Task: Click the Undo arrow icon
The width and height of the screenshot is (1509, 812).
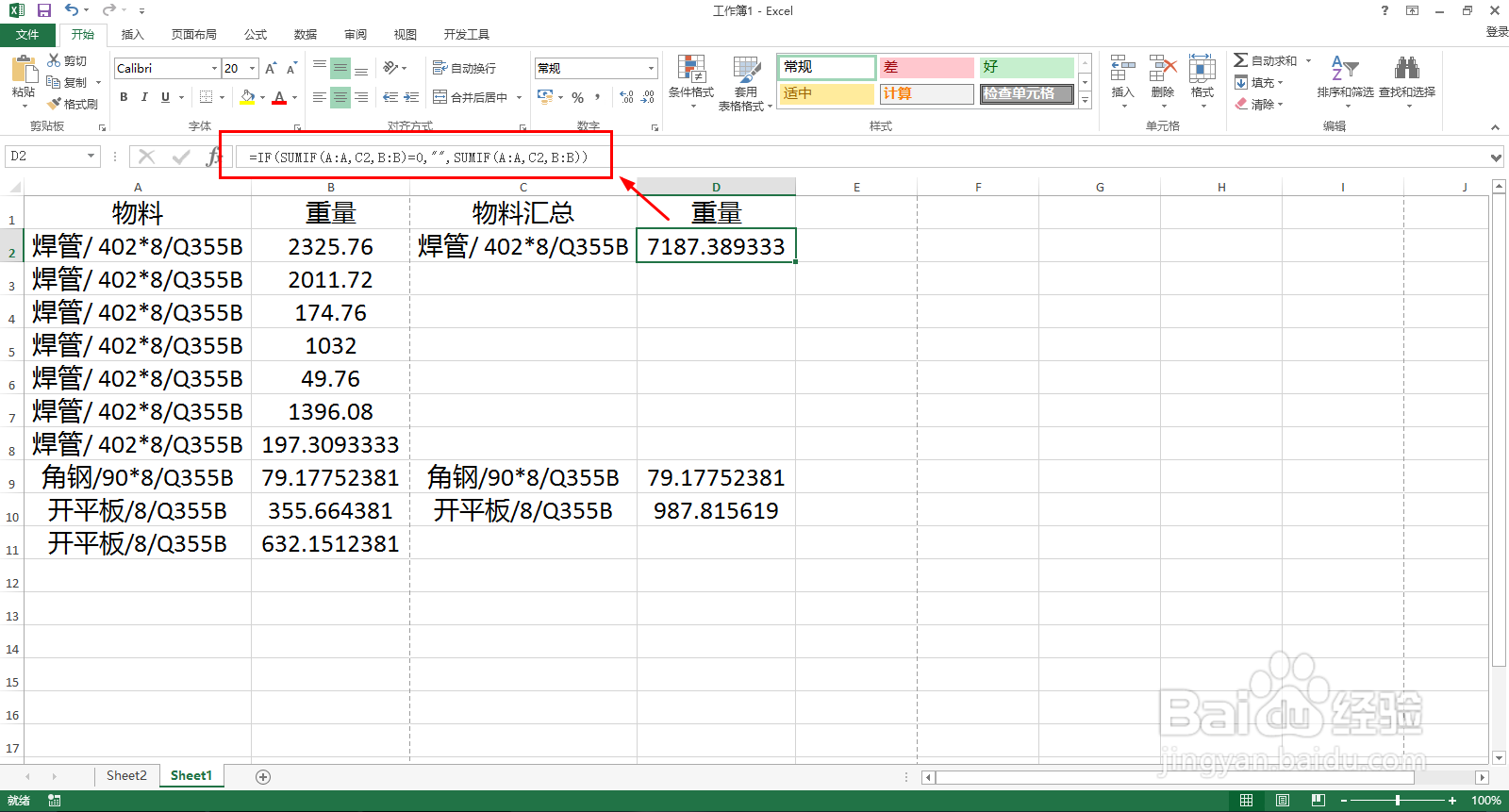Action: 72,10
